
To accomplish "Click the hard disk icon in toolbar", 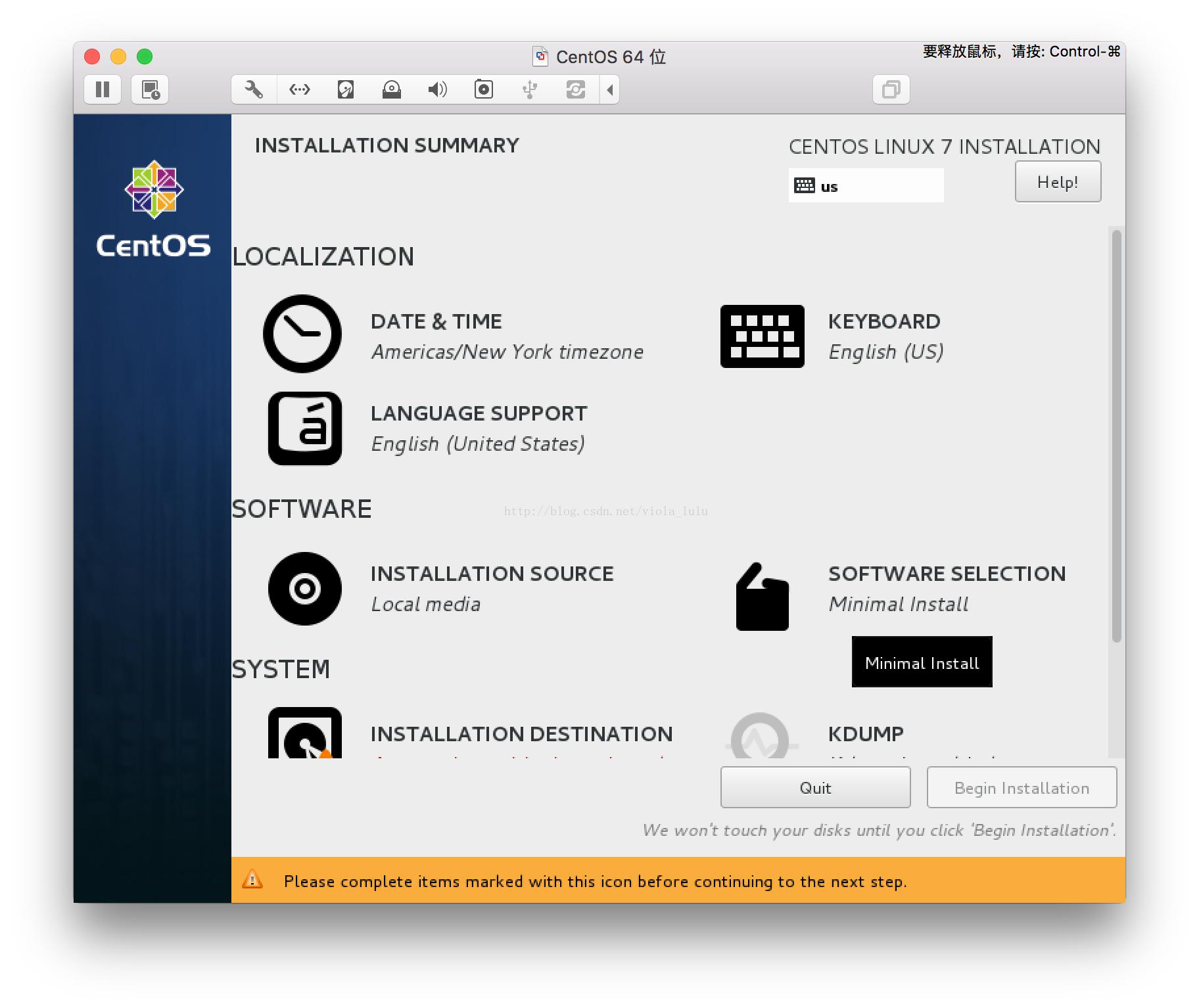I will [x=346, y=89].
